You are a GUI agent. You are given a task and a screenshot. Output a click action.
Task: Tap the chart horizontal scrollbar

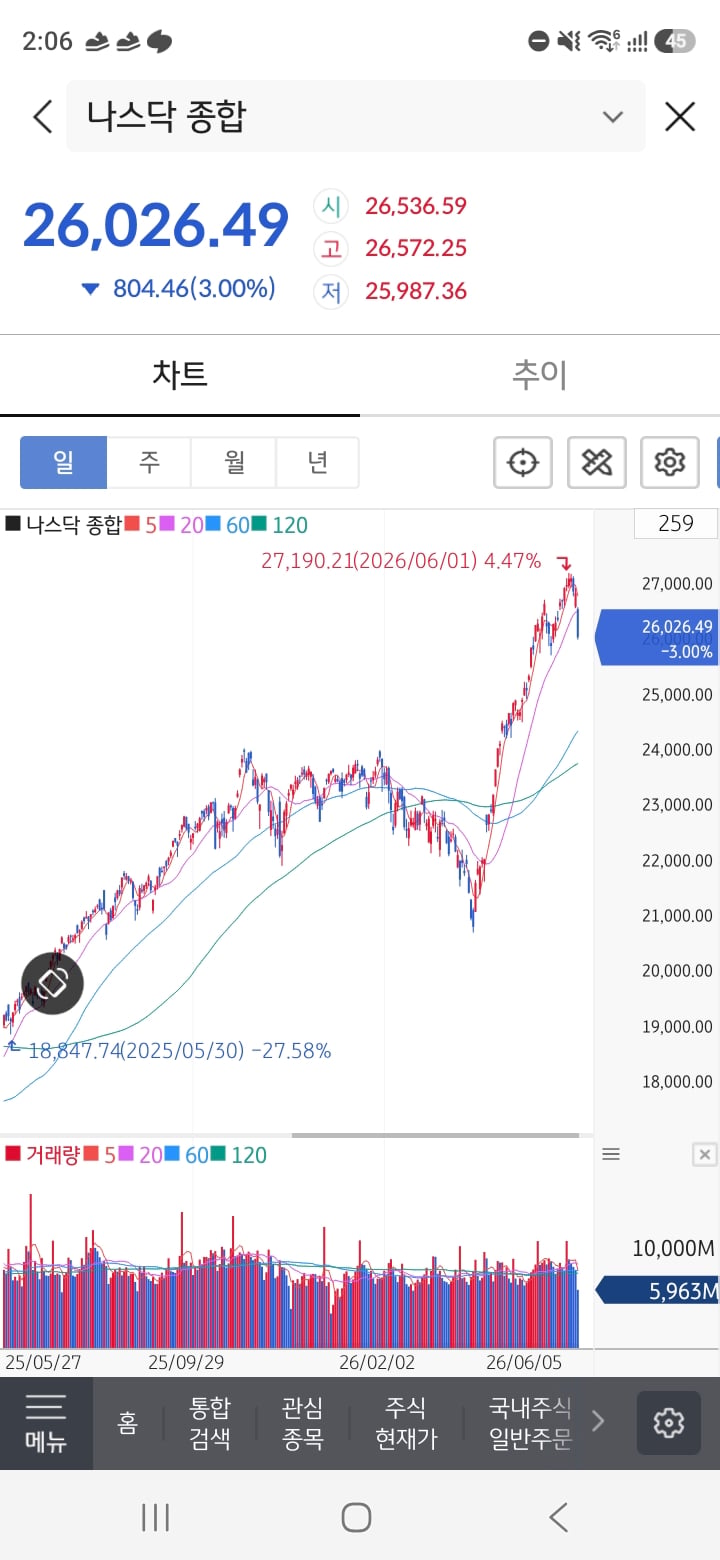435,1135
